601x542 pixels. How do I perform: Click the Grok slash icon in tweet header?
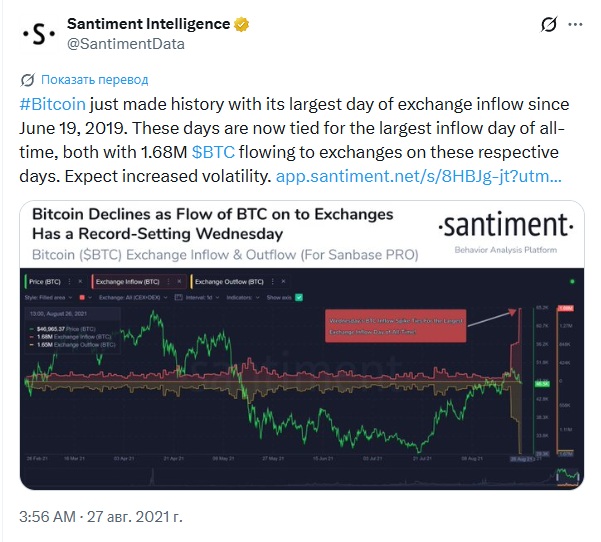click(x=548, y=25)
